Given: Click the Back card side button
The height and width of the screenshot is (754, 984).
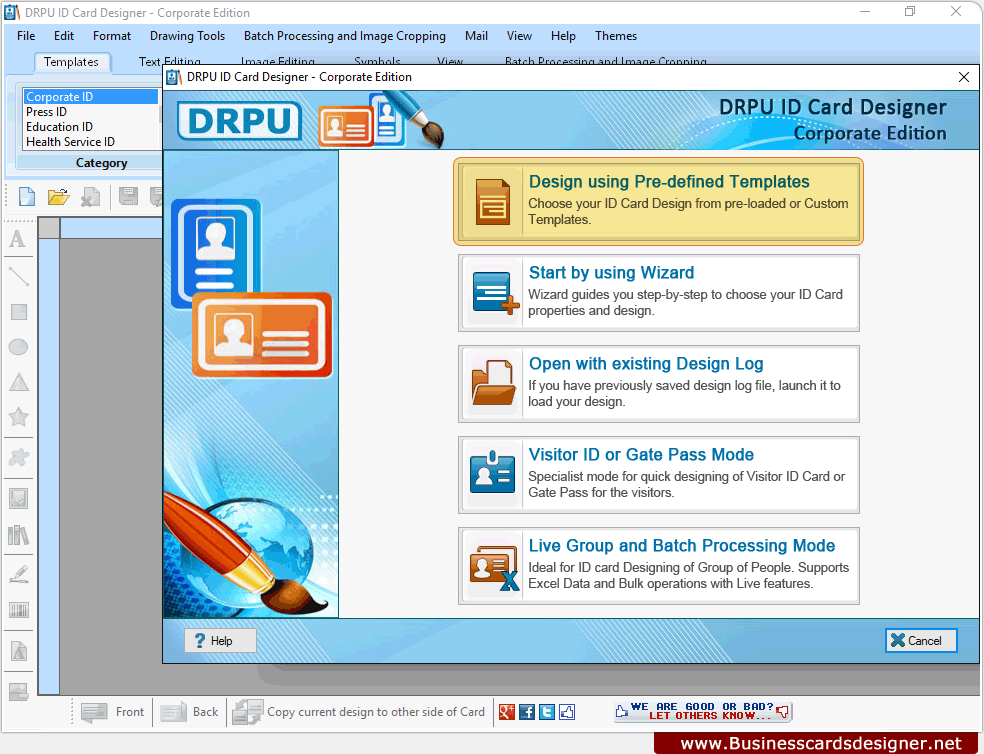Looking at the screenshot, I should 190,712.
